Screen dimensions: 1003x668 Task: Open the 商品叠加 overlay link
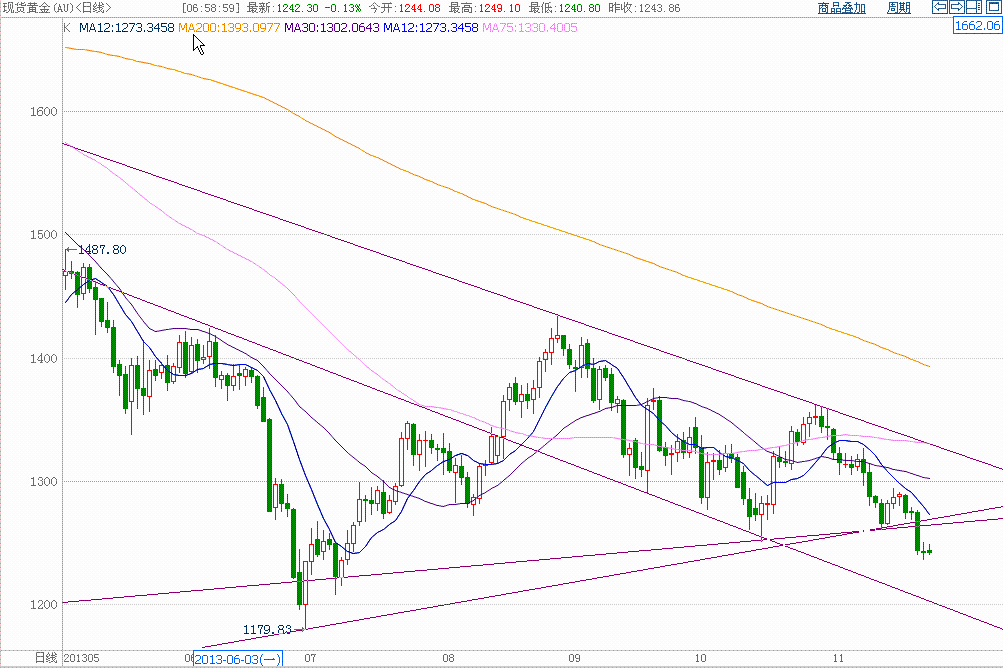click(x=841, y=8)
